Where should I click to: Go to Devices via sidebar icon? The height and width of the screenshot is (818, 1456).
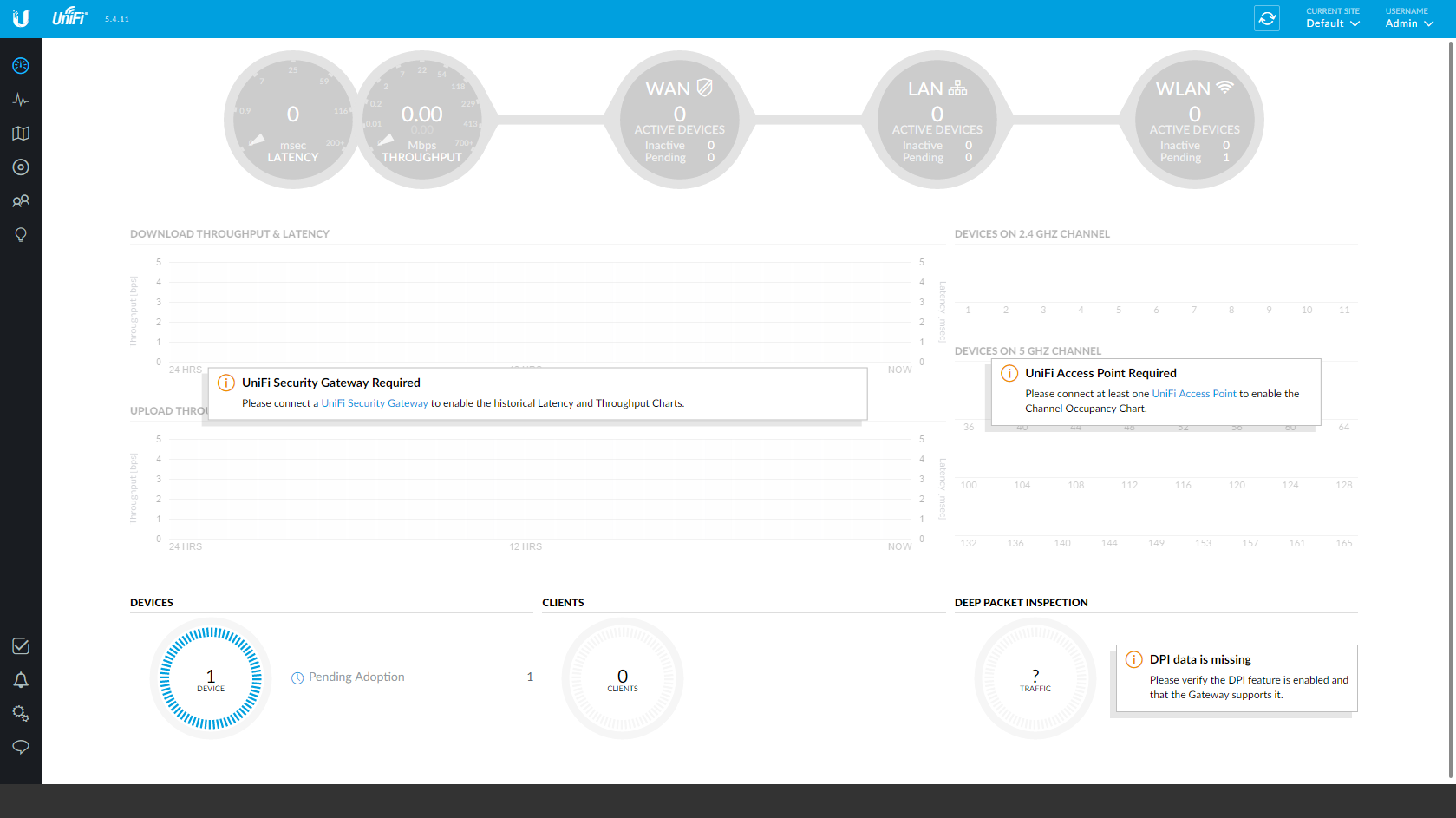click(x=21, y=167)
